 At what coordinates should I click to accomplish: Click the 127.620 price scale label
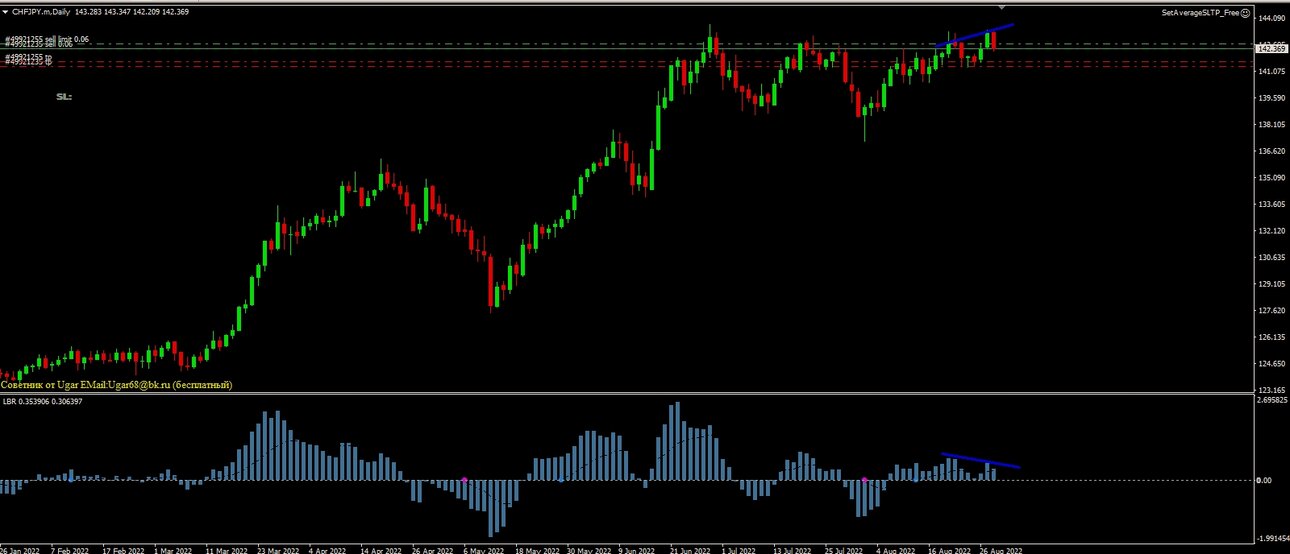1272,310
